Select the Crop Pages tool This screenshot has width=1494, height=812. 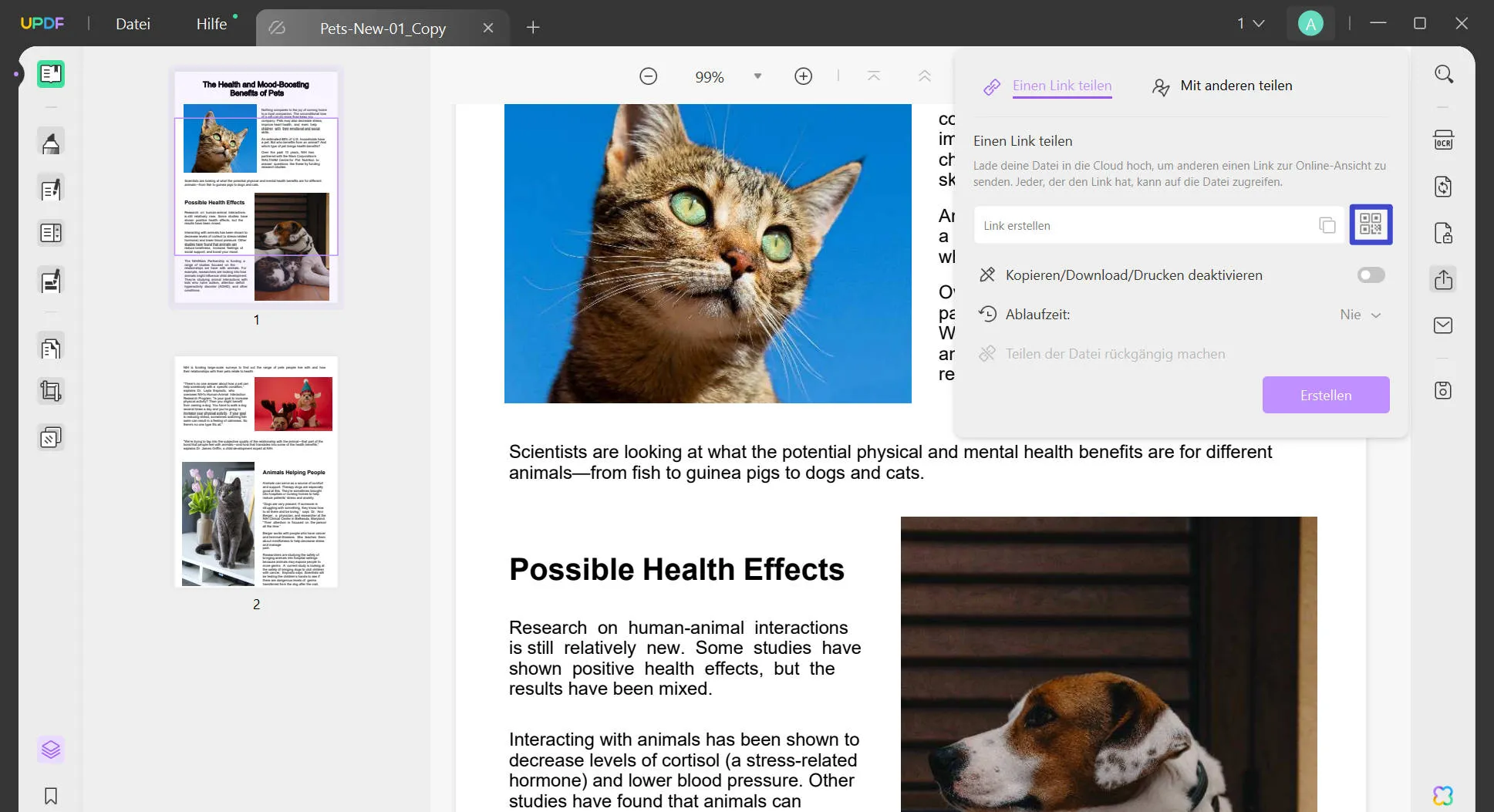click(51, 392)
